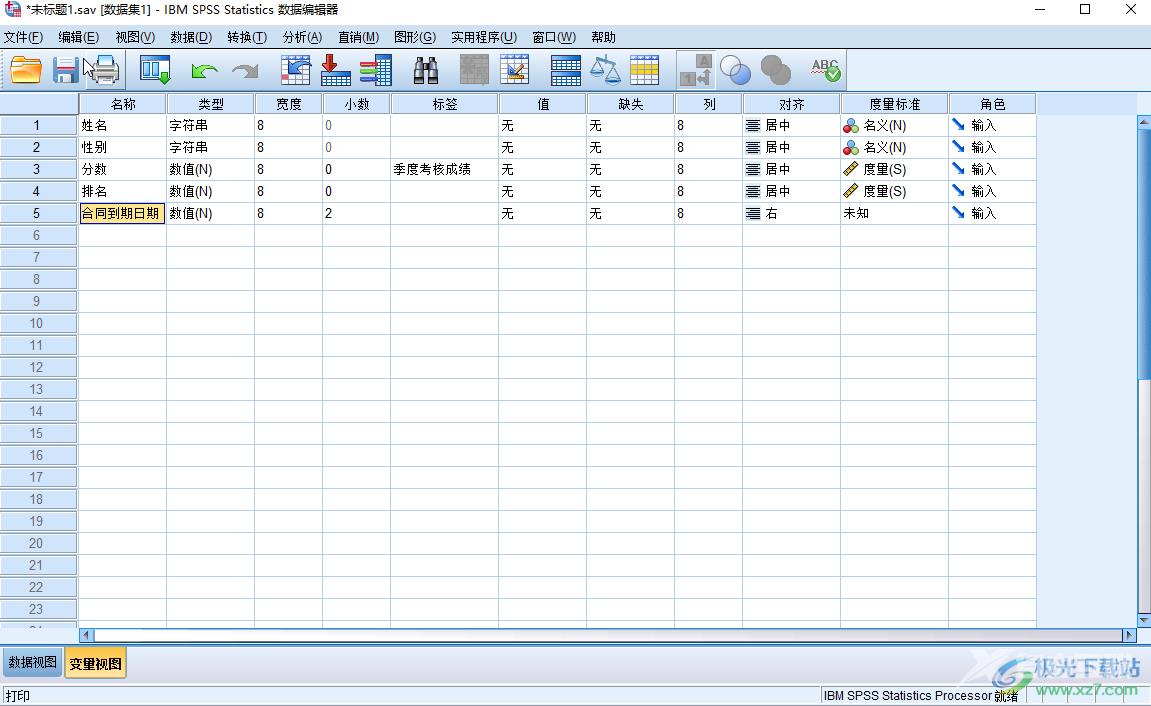Click the Open data document folder icon
Viewport: 1151px width, 706px height.
tap(26, 70)
